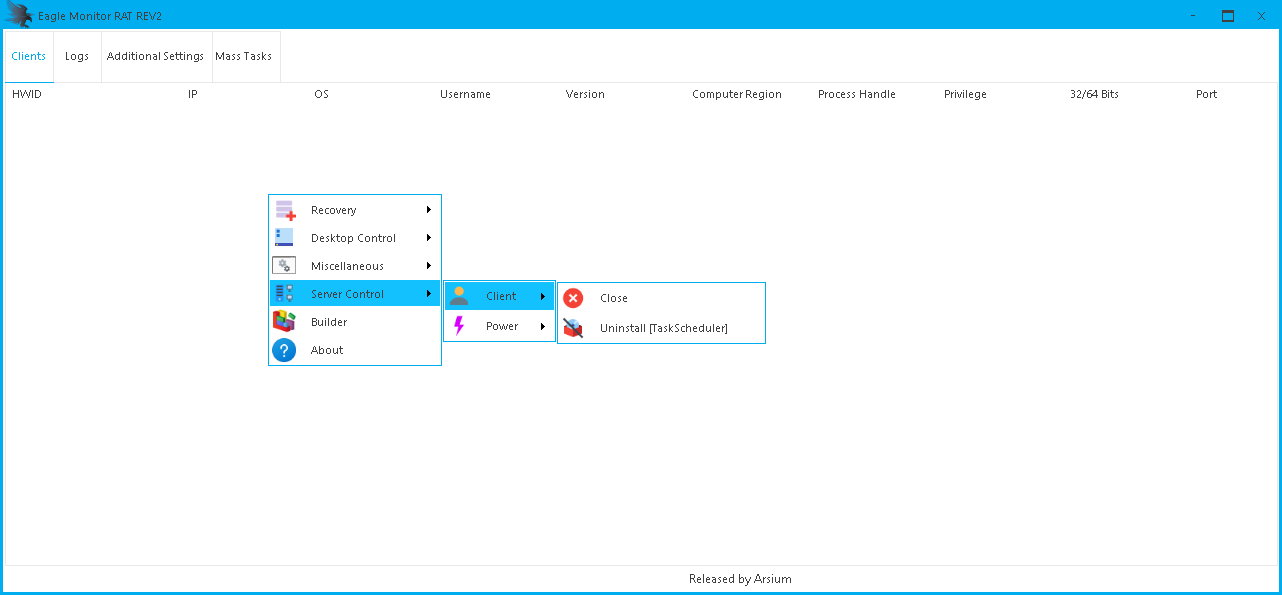
Task: Click the Computer Region column header
Action: (x=736, y=94)
